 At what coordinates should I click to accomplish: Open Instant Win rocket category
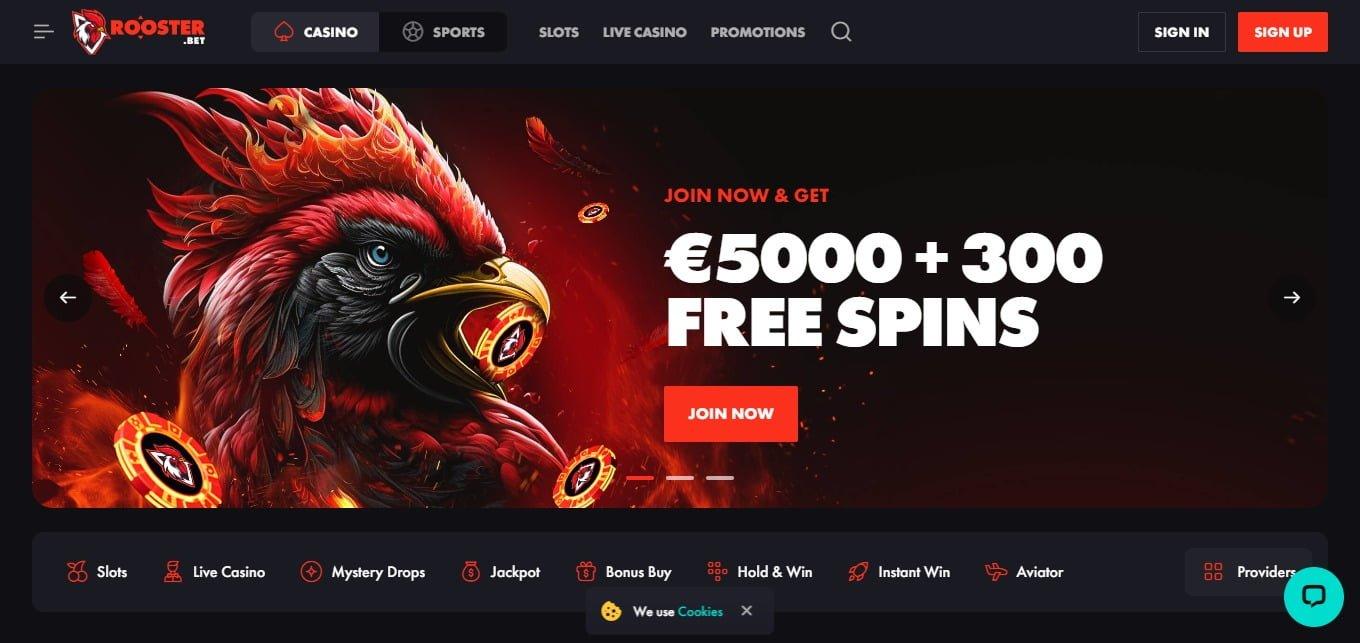(x=898, y=572)
